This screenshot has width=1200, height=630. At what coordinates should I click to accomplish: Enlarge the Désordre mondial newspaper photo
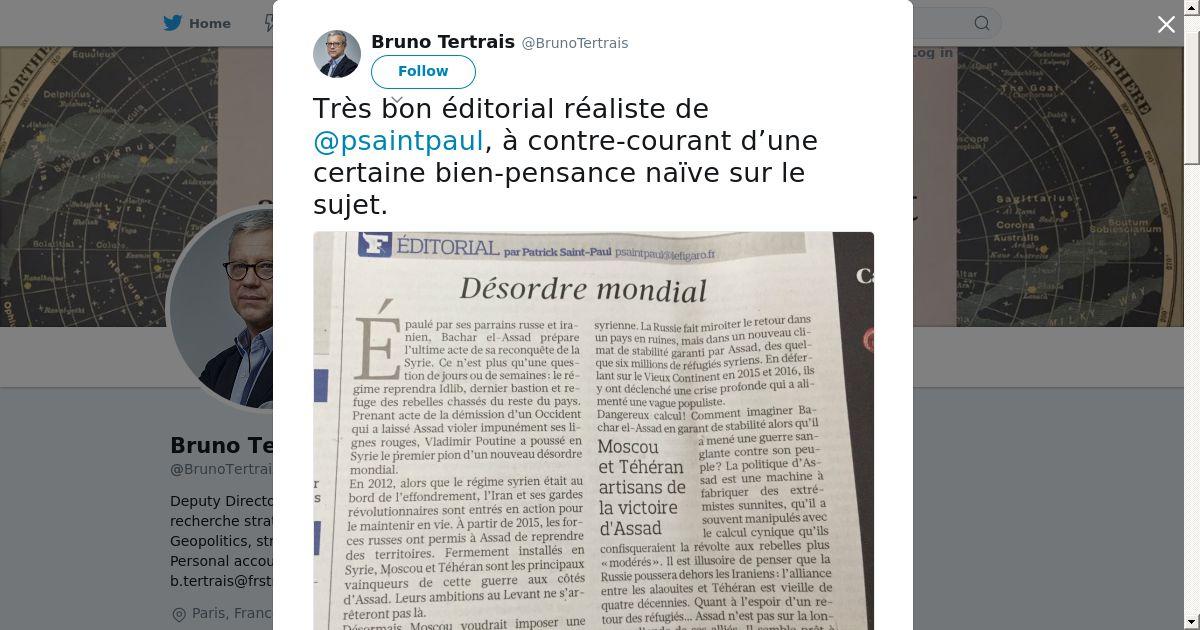pyautogui.click(x=593, y=431)
